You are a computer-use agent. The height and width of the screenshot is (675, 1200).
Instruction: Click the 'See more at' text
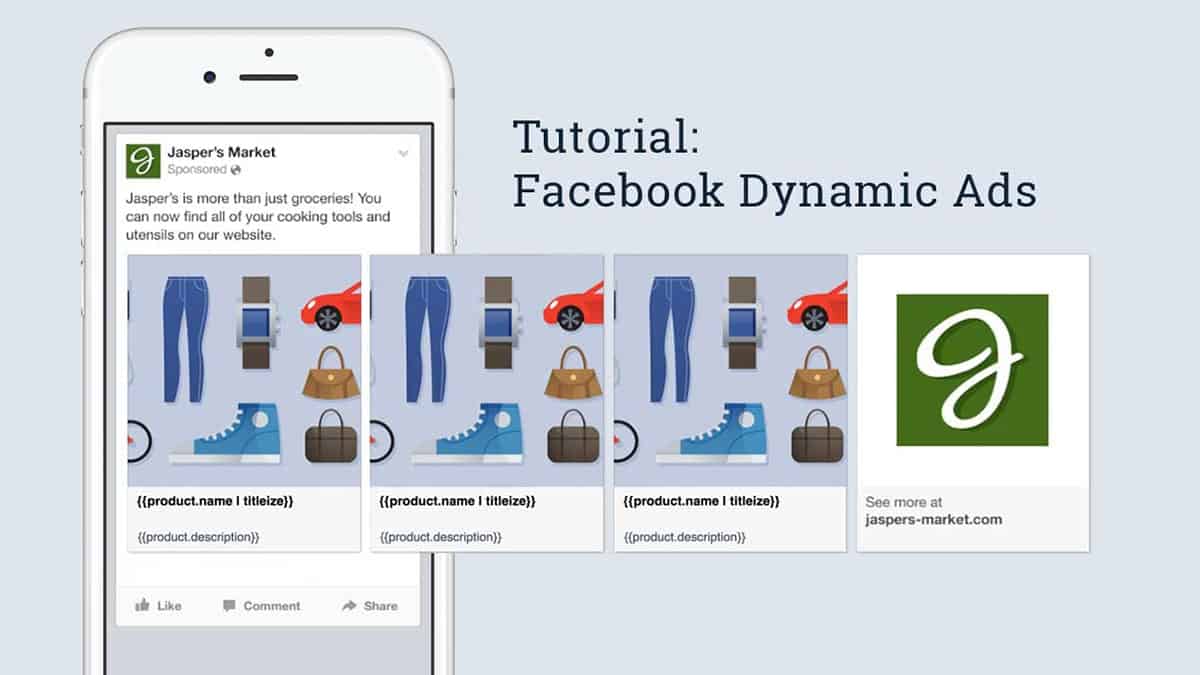point(904,502)
